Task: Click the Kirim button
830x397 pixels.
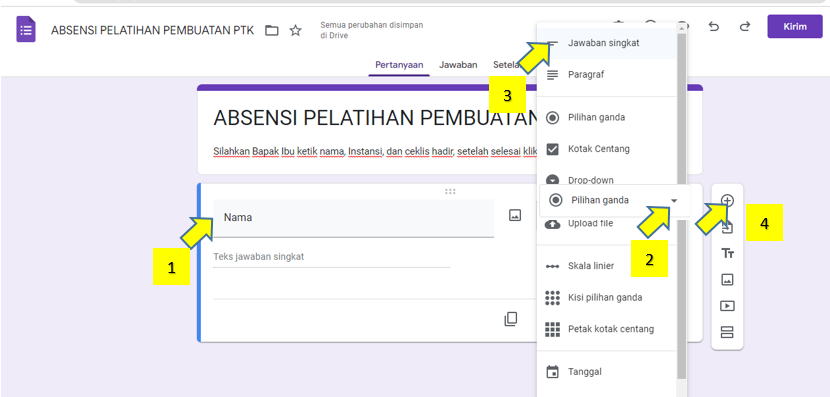Action: [x=795, y=26]
